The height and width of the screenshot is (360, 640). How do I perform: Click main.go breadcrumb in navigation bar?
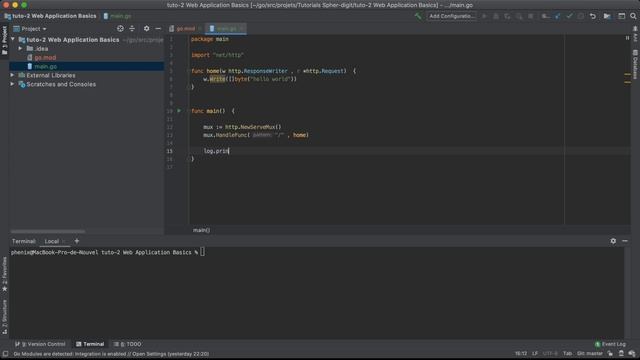click(117, 16)
